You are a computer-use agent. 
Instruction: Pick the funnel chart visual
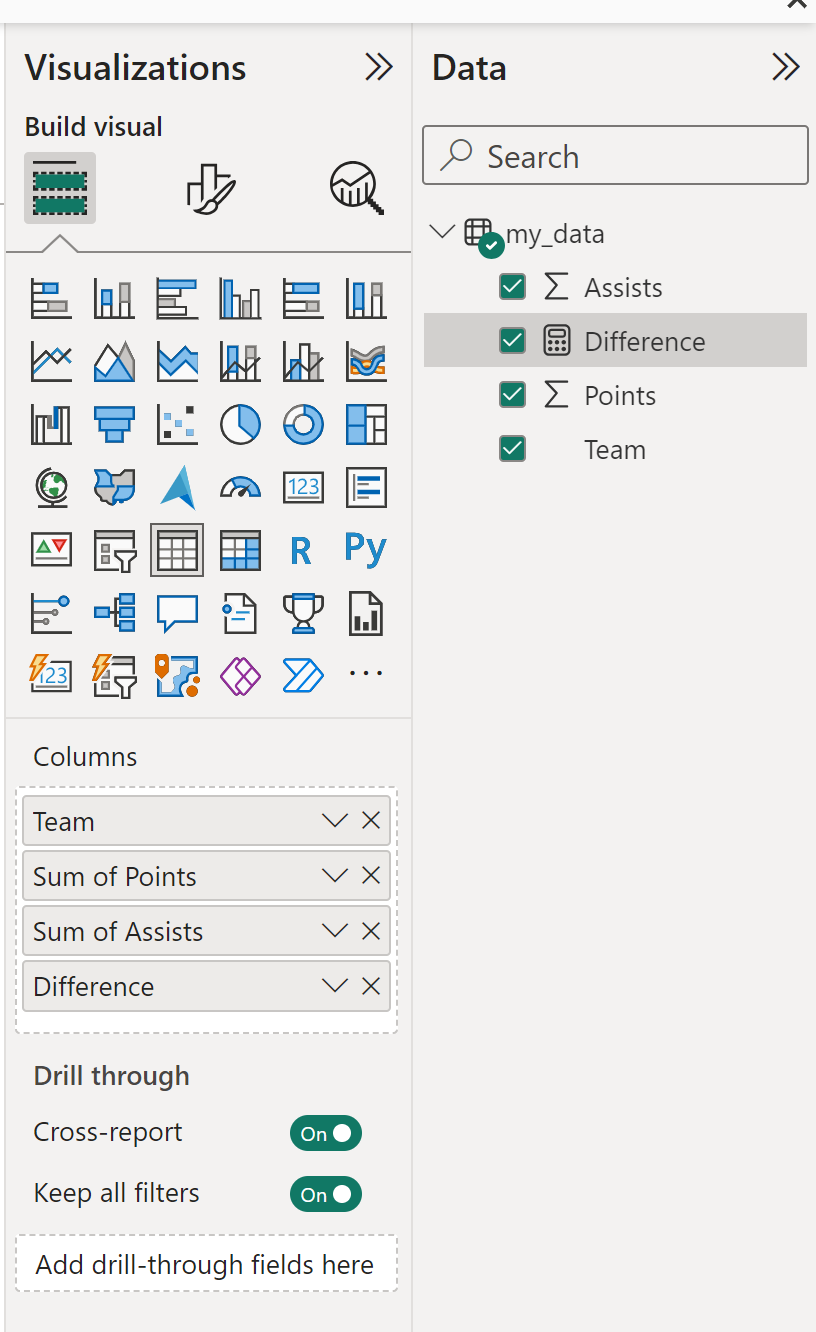pyautogui.click(x=115, y=424)
